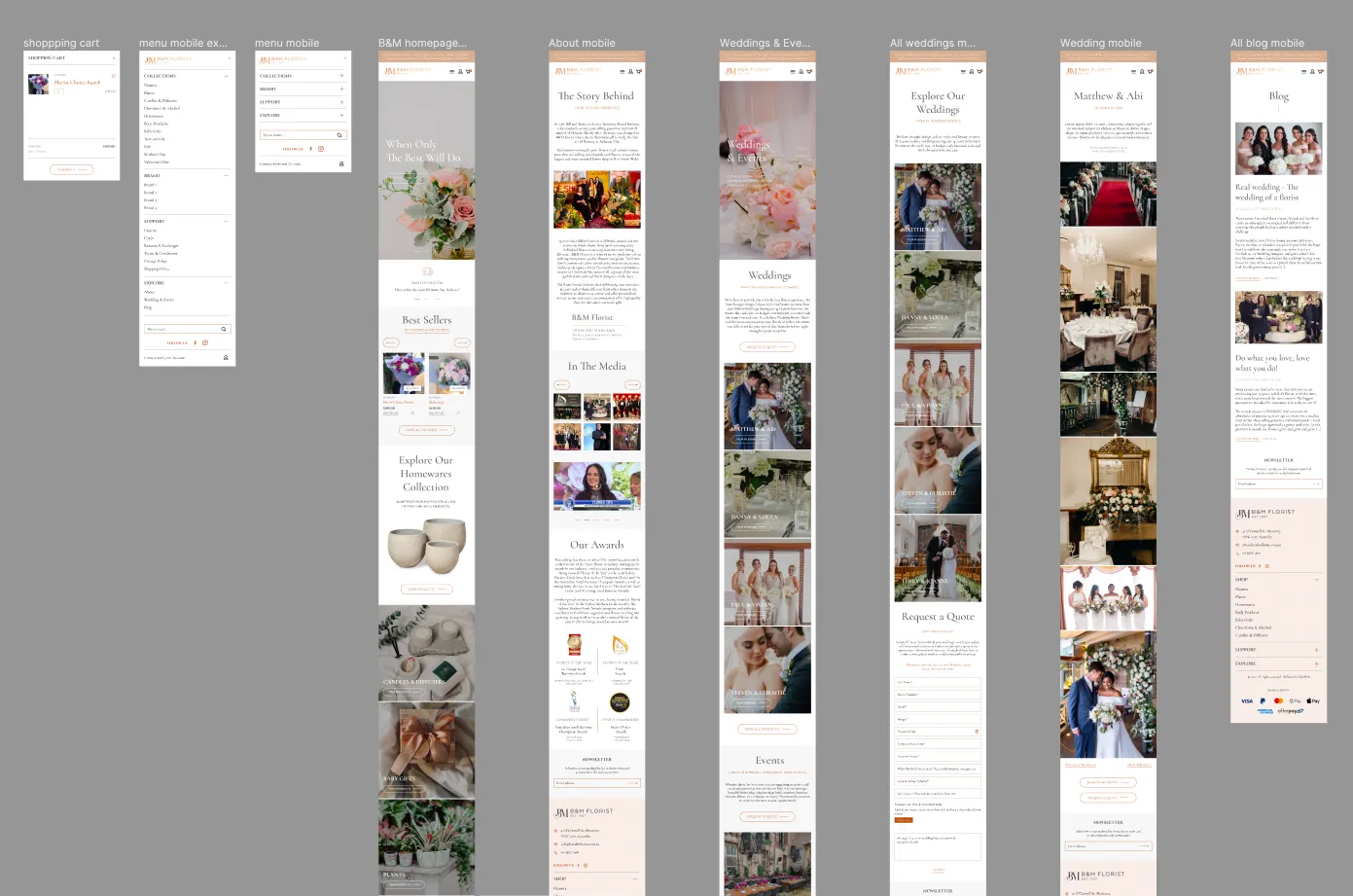Image resolution: width=1353 pixels, height=896 pixels.
Task: Expand Brands plus in menu mobile frame
Action: 341,89
